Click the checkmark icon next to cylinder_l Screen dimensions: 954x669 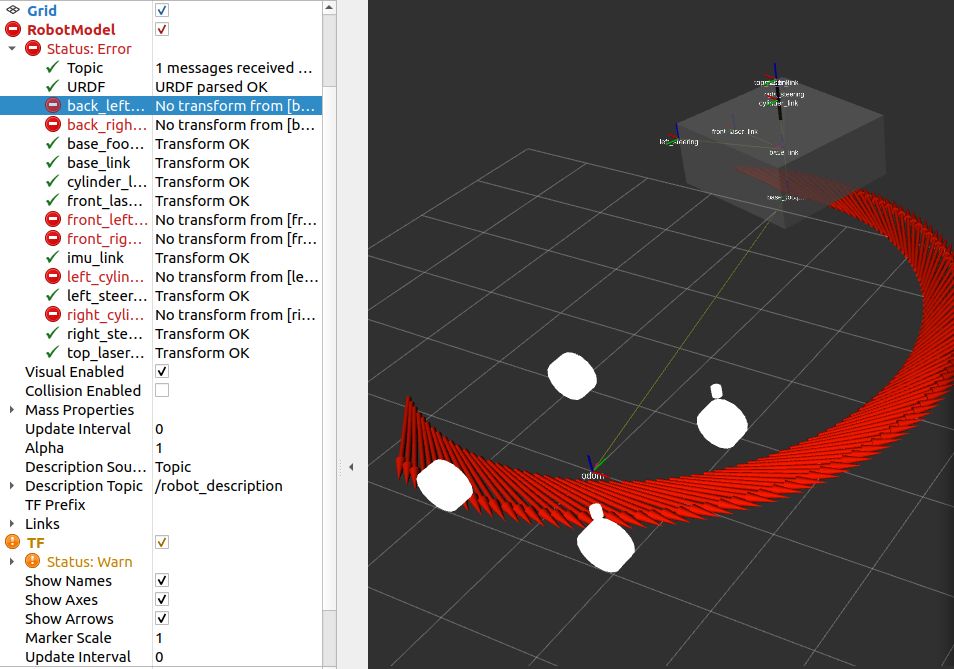point(53,181)
